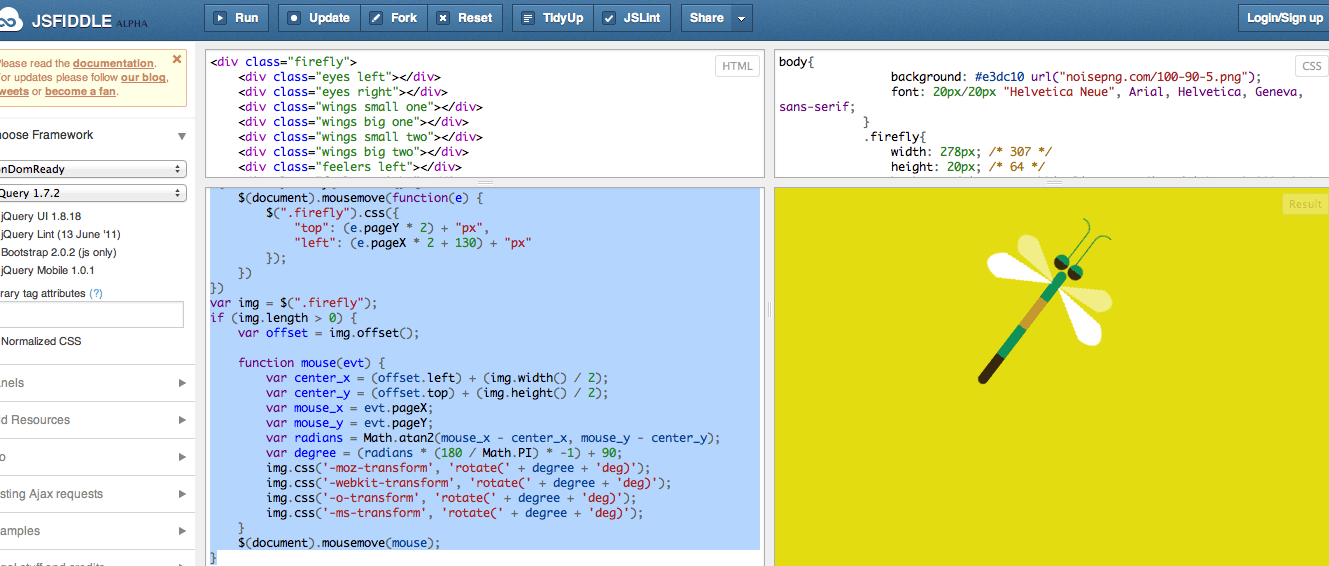Screen dimensions: 1329x566
Task: Dismiss the documentation notice with orange X
Action: tap(177, 60)
